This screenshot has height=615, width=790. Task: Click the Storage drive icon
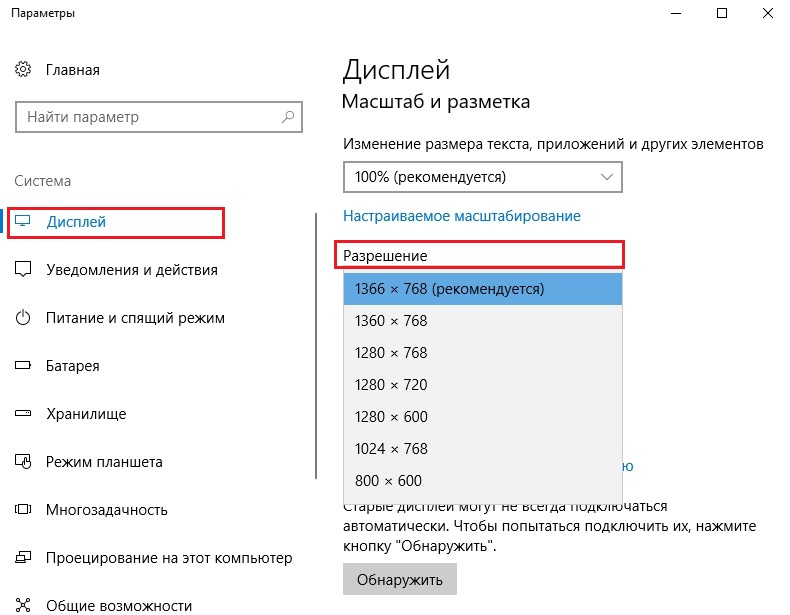pyautogui.click(x=23, y=414)
